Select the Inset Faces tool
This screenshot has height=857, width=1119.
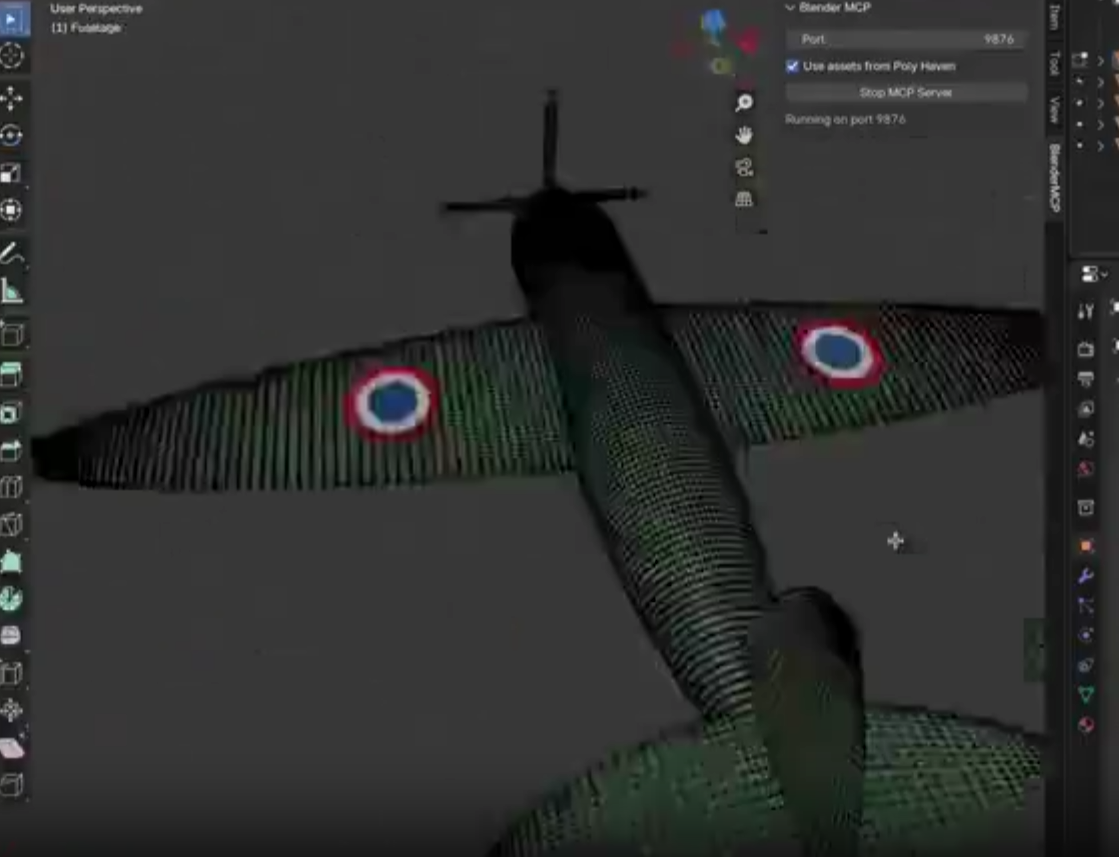[x=12, y=412]
